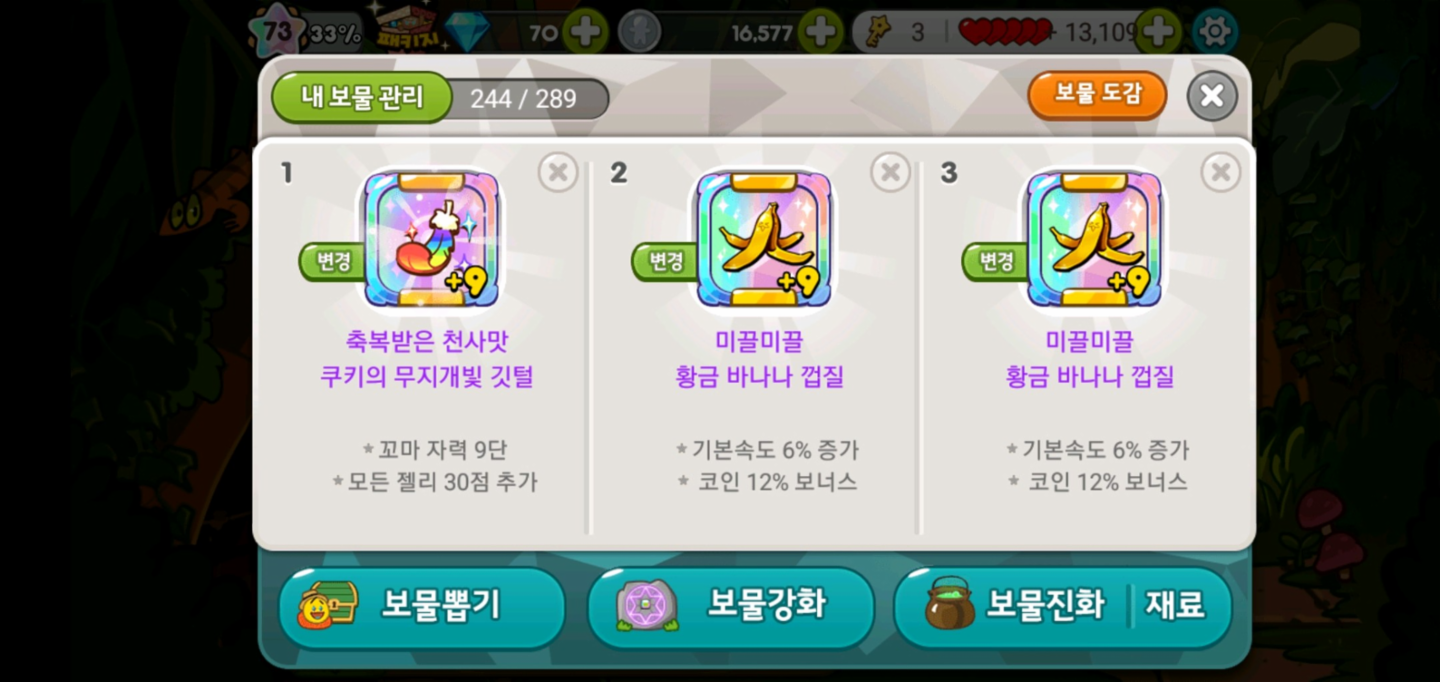Screen dimensions: 1440x682
Task: Remove treasure from slot 3 with its X
Action: point(1221,173)
